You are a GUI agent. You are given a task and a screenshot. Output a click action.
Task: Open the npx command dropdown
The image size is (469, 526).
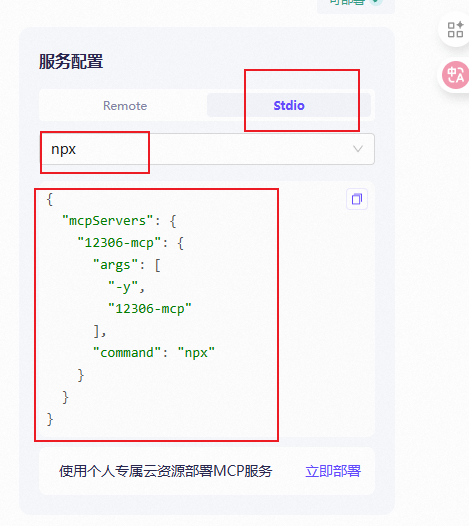tap(207, 149)
